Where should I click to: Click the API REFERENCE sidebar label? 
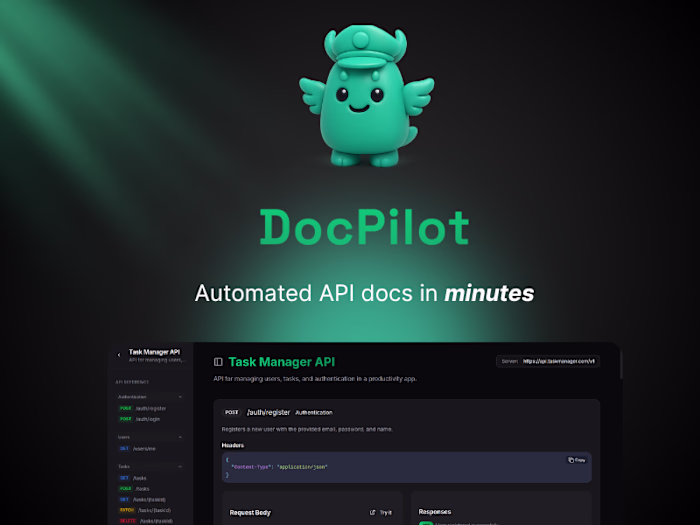point(132,382)
